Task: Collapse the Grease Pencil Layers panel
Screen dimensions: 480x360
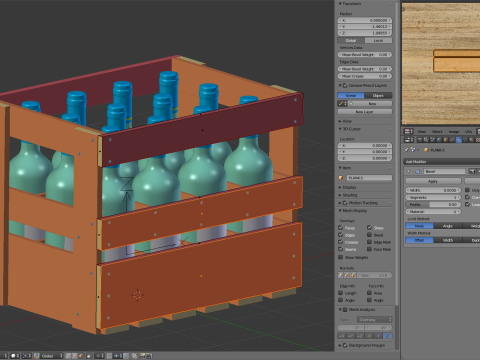Action: point(340,86)
